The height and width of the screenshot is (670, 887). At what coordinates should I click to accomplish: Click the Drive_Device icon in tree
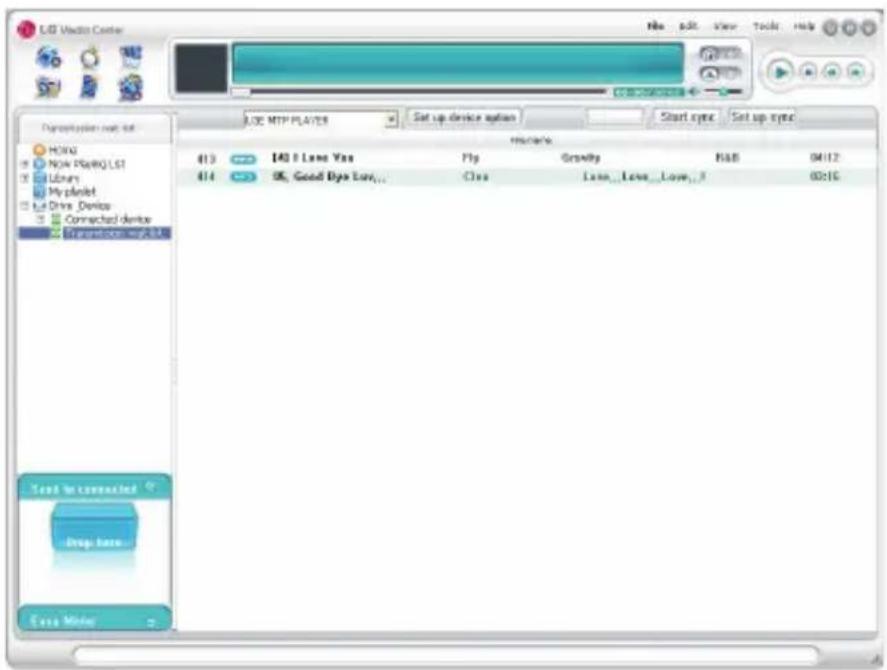tap(39, 206)
